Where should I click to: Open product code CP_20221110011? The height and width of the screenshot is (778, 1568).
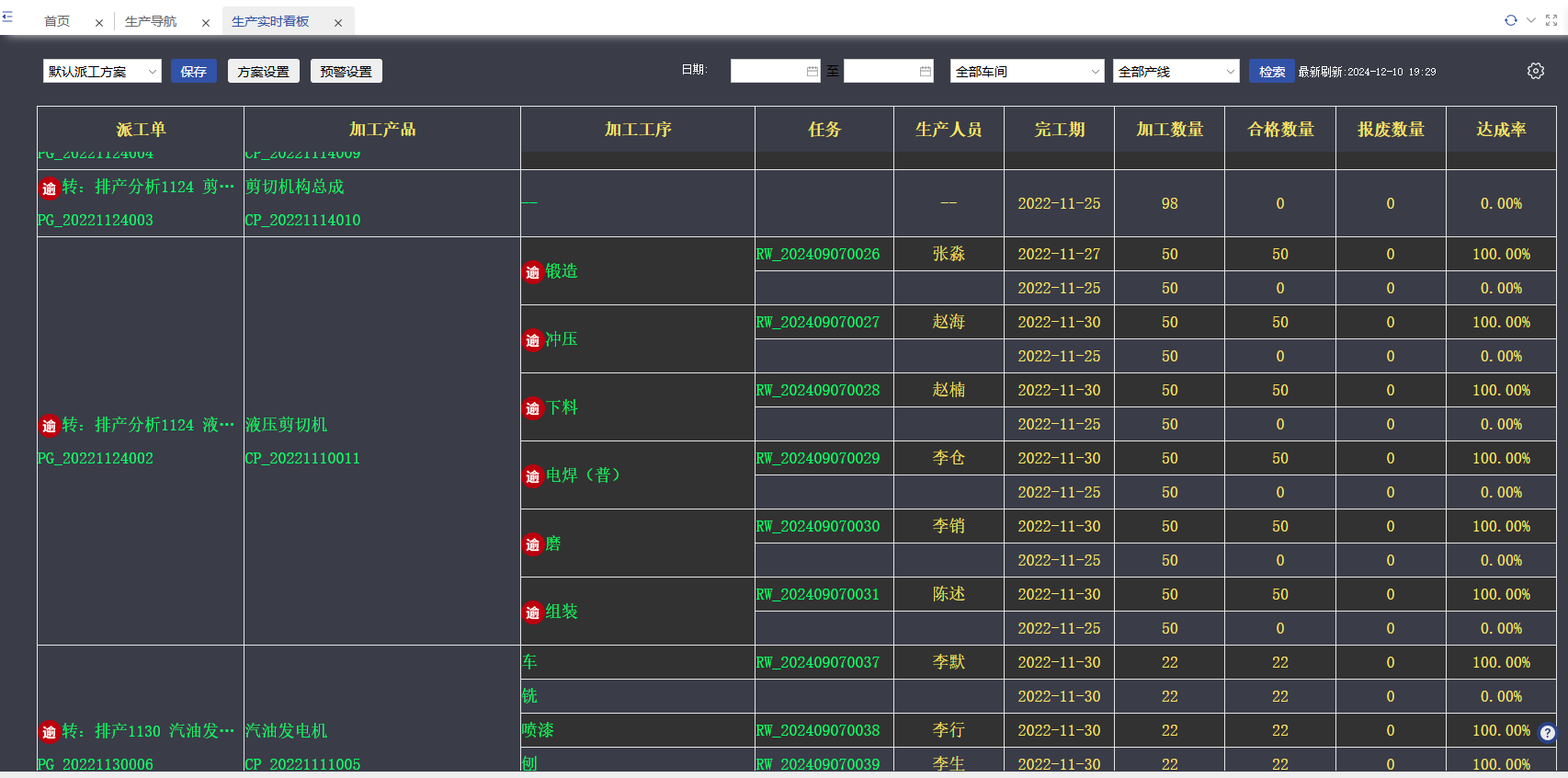point(303,458)
